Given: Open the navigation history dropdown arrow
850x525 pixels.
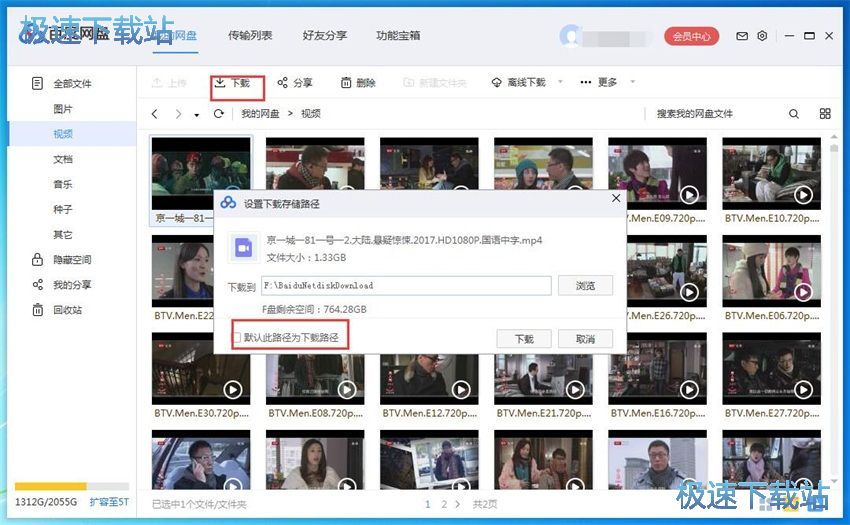Looking at the screenshot, I should point(196,115).
